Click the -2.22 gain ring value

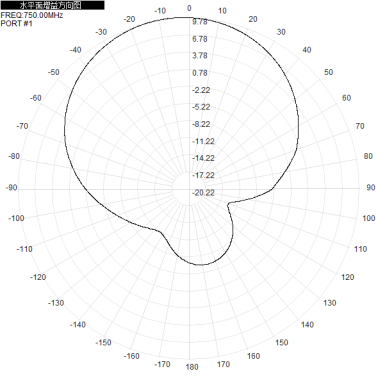pos(201,90)
